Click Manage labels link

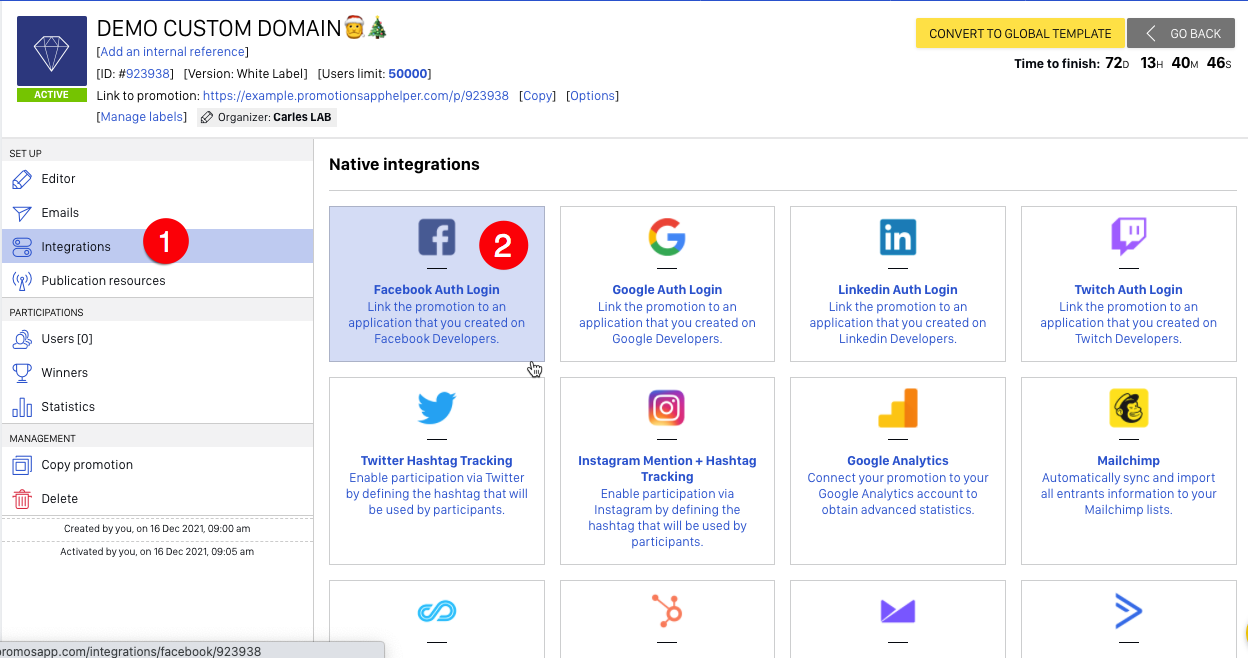pos(142,117)
